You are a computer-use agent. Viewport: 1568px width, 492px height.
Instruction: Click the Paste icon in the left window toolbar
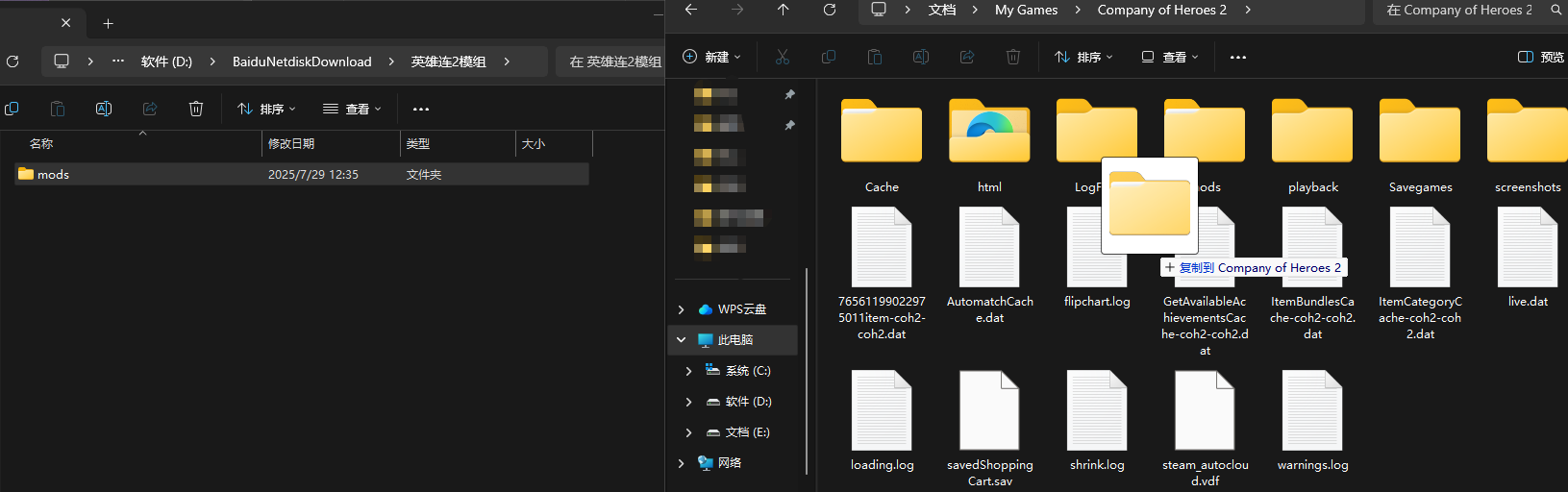[58, 109]
